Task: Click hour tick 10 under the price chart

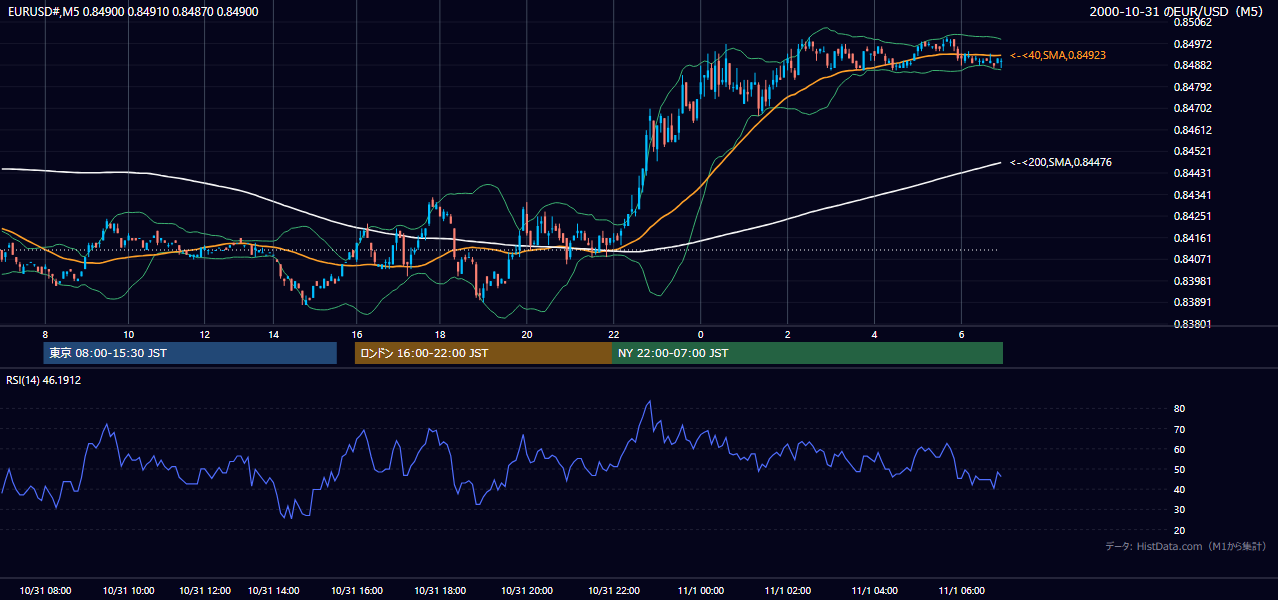Action: point(128,334)
